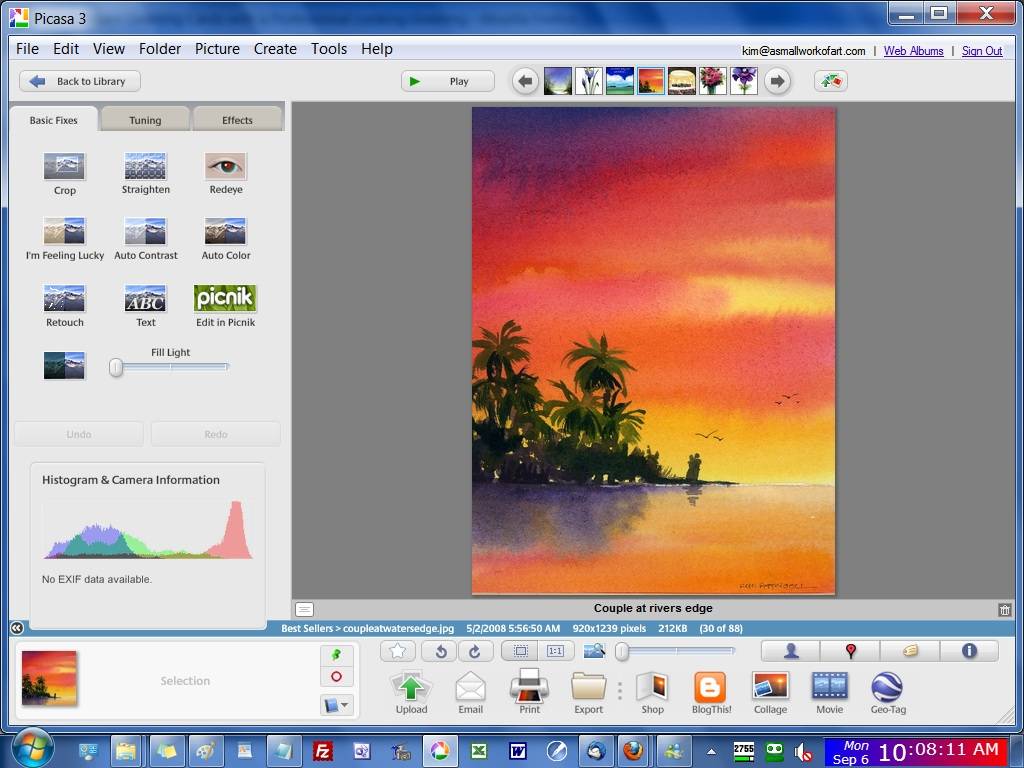Play the slideshow
This screenshot has height=768, width=1024.
pyautogui.click(x=447, y=82)
